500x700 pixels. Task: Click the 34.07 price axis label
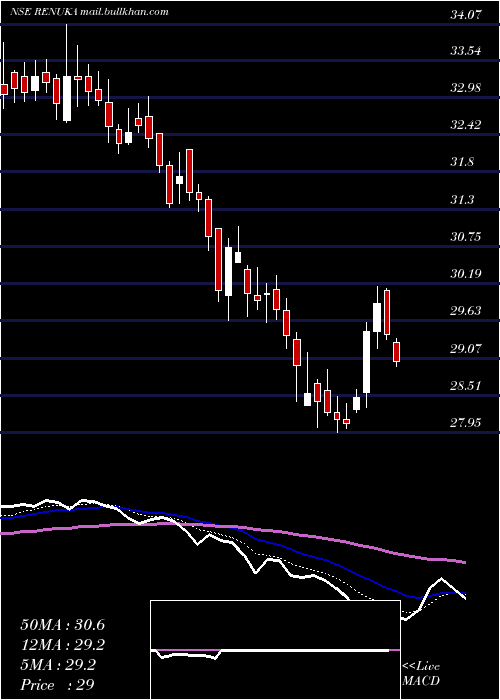coord(466,14)
